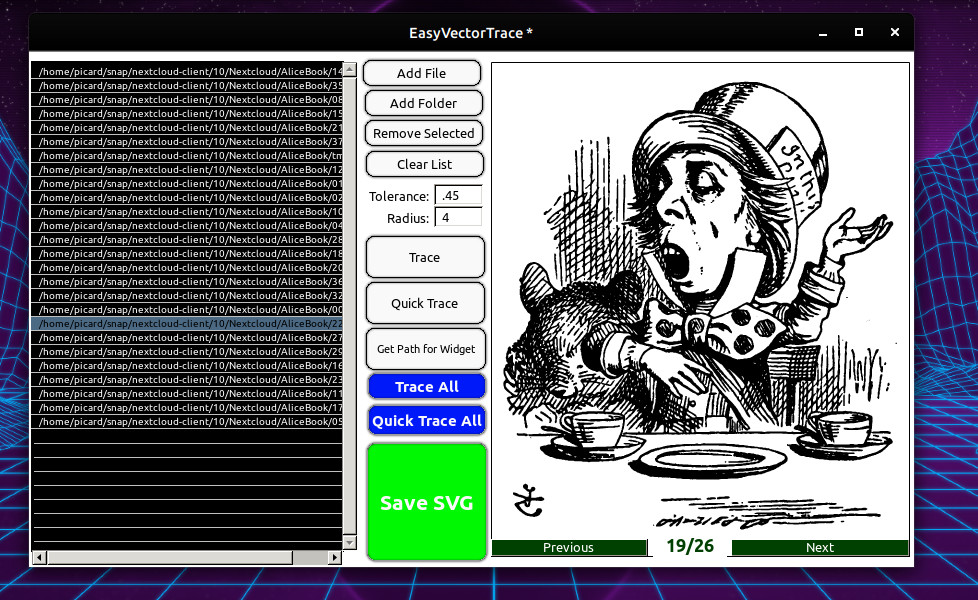Click Remove Selected to delete entry
The image size is (978, 600).
pos(424,133)
